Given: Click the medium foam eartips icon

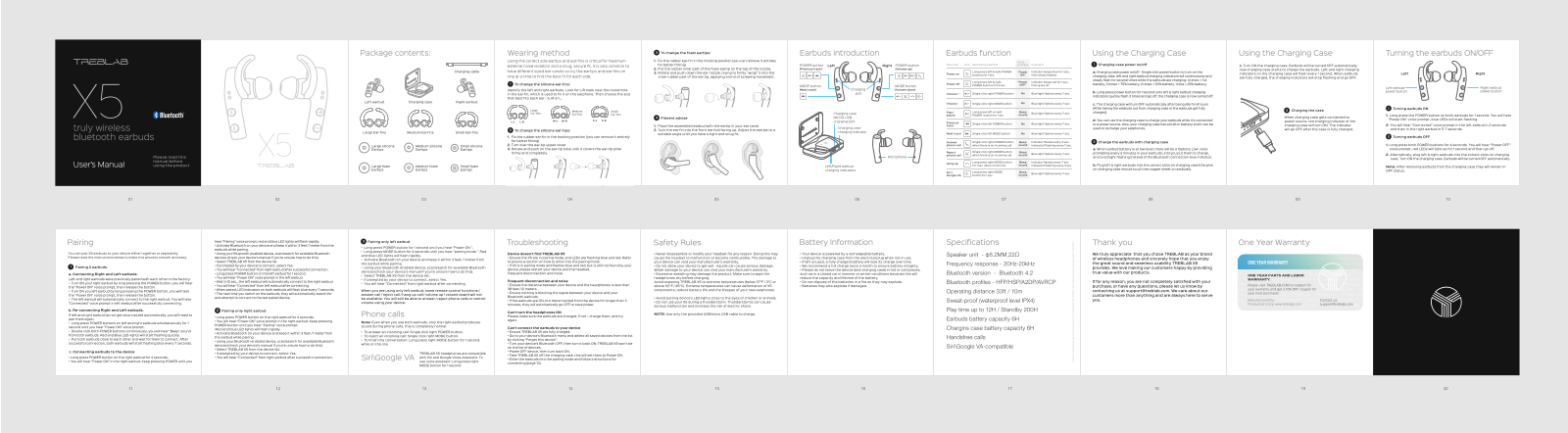Looking at the screenshot, I should [409, 168].
